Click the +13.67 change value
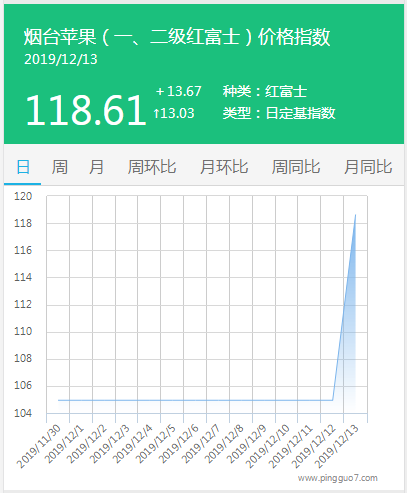 [x=178, y=91]
